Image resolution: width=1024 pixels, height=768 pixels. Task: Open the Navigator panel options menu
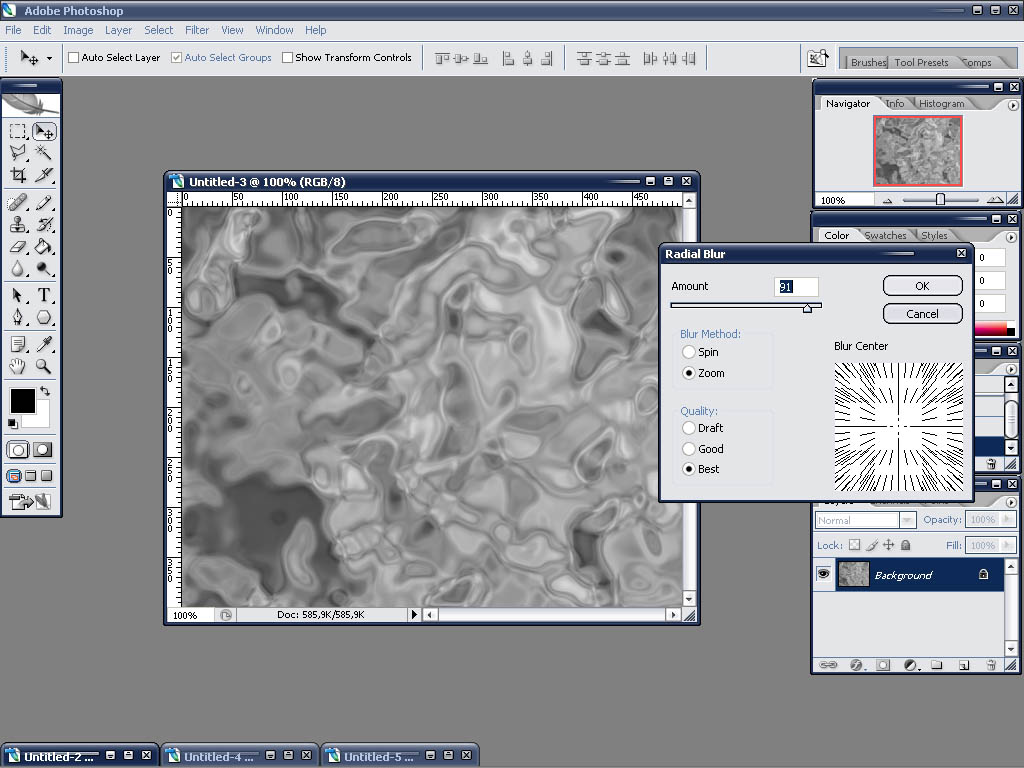point(1013,104)
